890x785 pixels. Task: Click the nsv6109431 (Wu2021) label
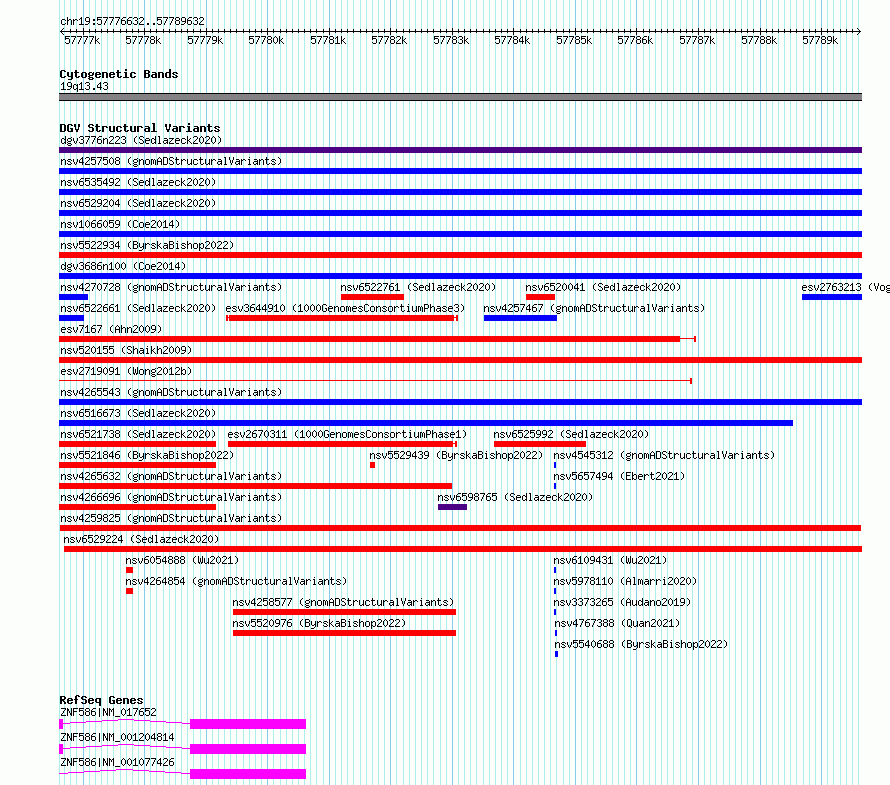[610, 560]
